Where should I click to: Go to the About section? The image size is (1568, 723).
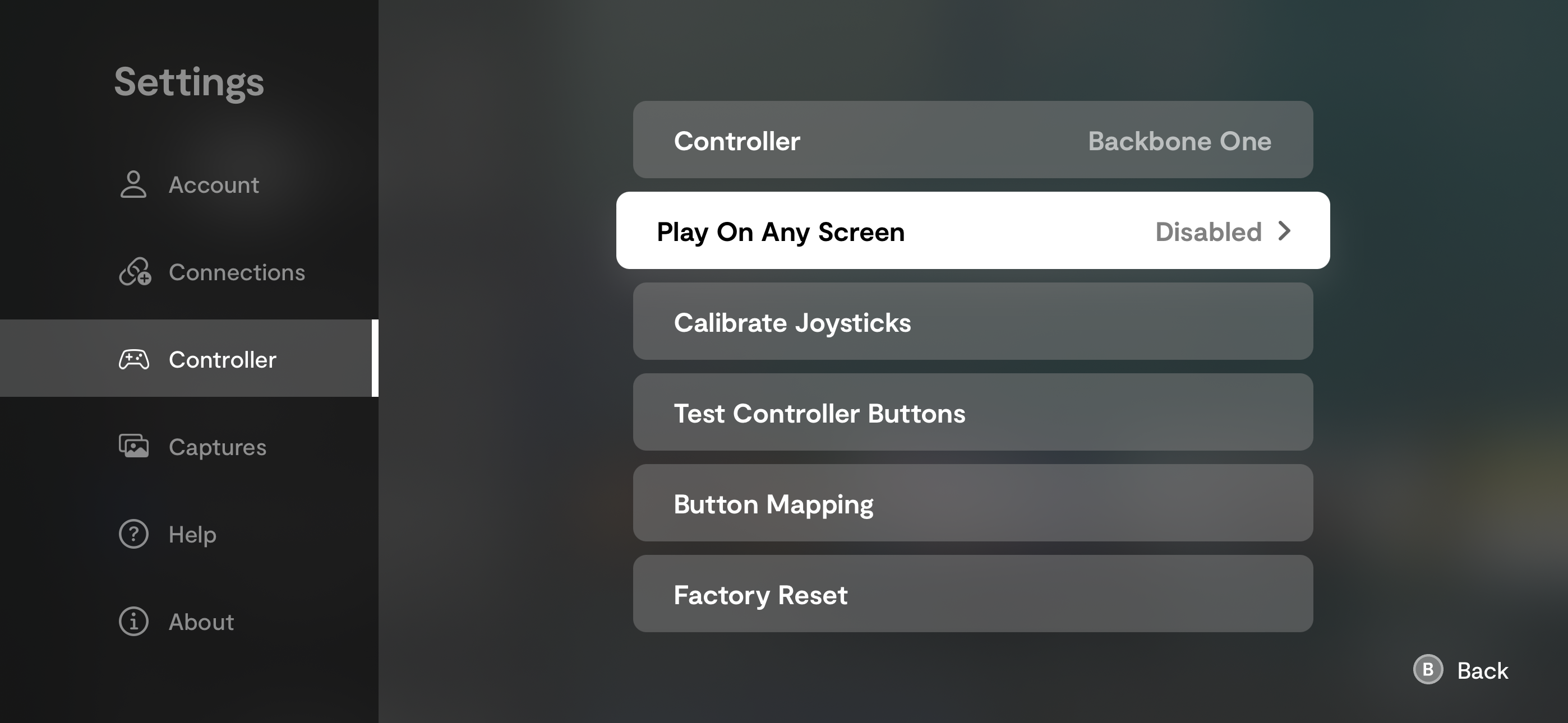click(x=201, y=622)
